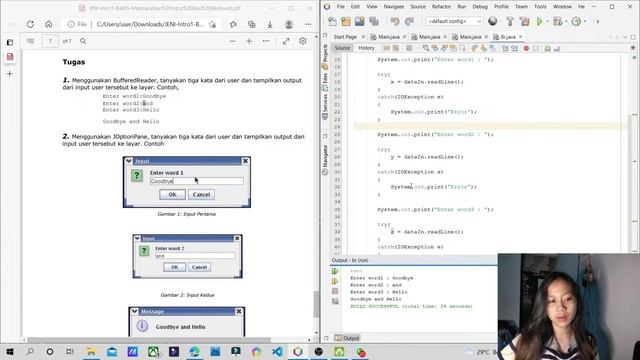
Task: Zoom in the PDF with plus icon
Action: 249,41
